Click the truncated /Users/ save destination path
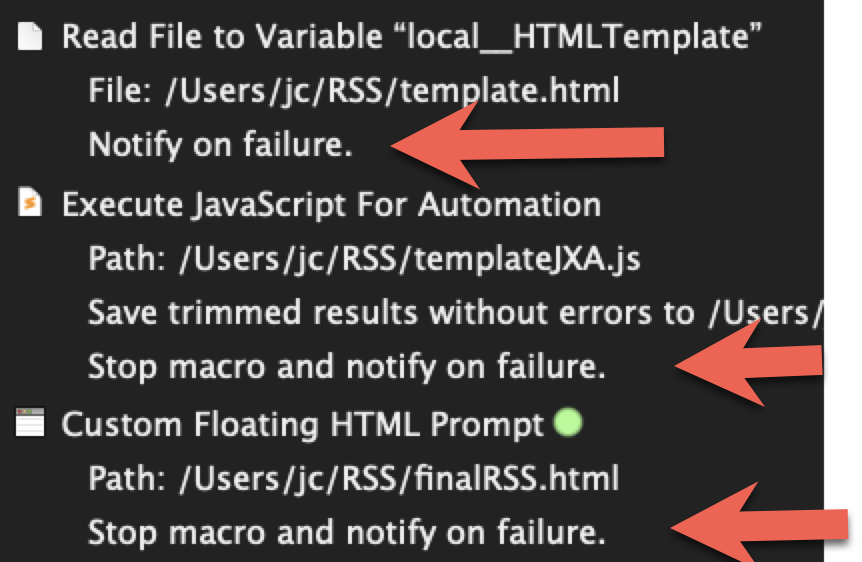Image resolution: width=862 pixels, height=562 pixels. pyautogui.click(x=768, y=313)
